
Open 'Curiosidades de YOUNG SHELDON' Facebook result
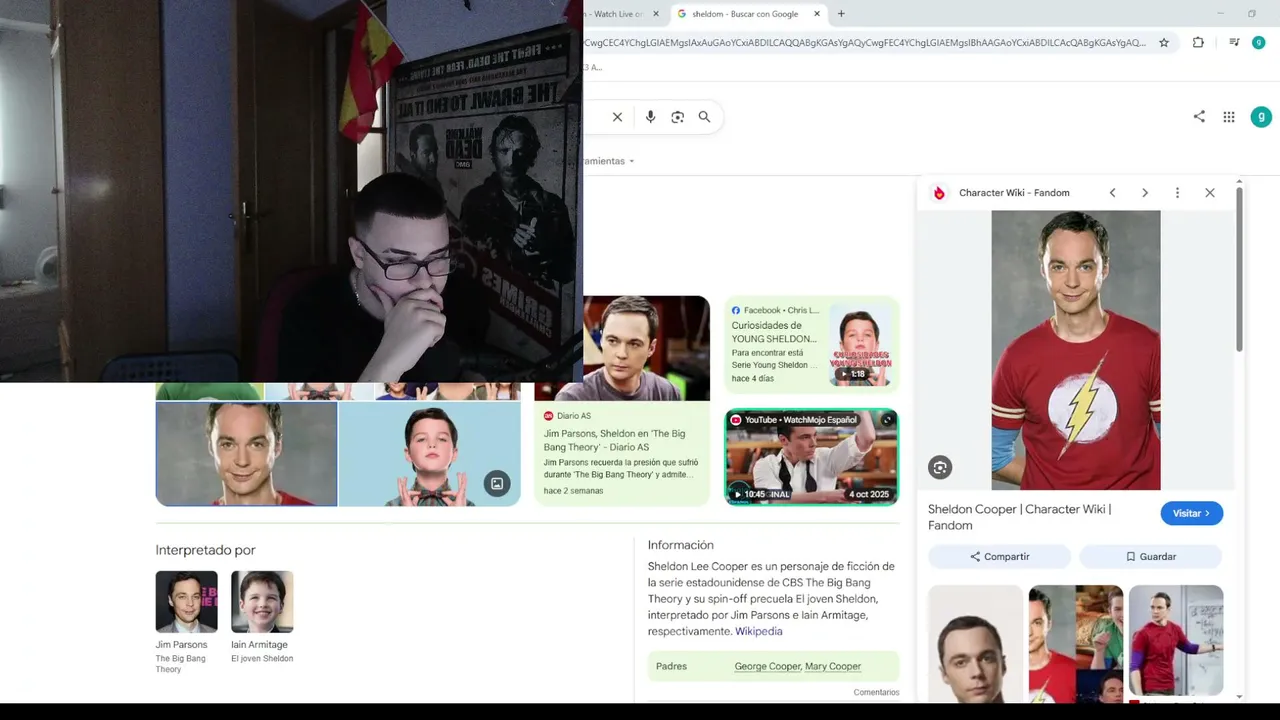coord(774,332)
